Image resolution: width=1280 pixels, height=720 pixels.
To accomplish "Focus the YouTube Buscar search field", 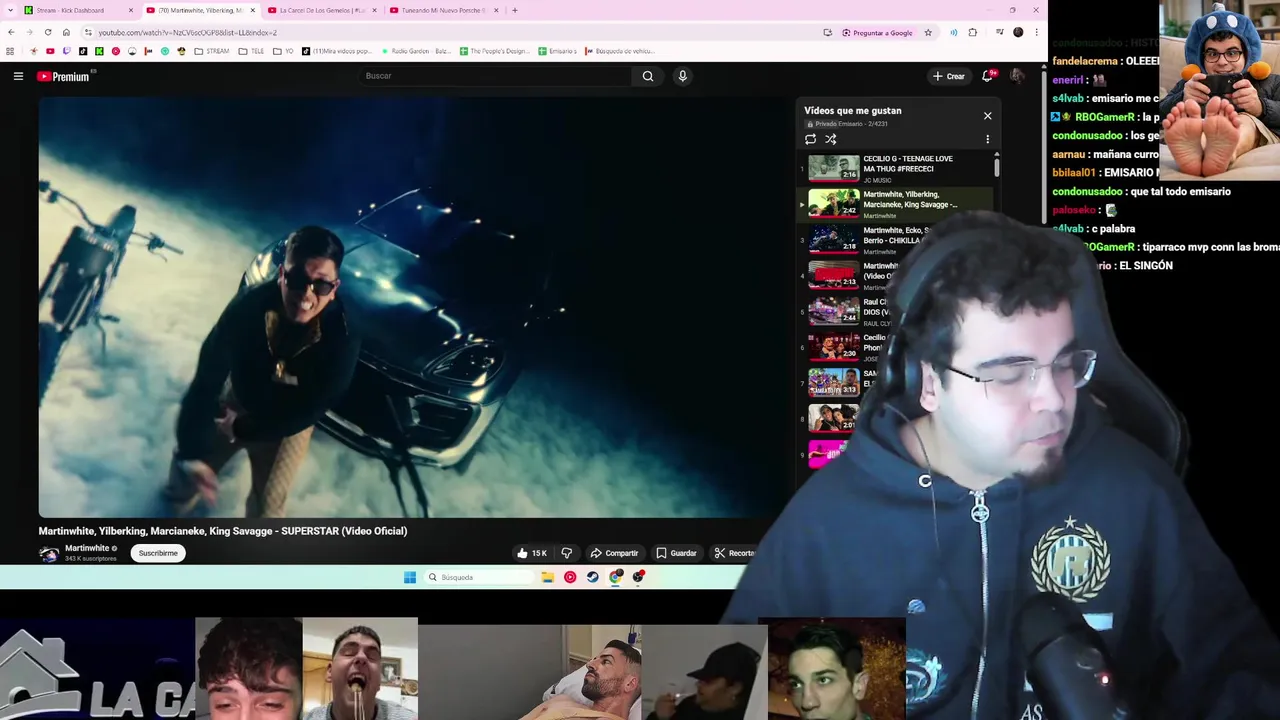I will pyautogui.click(x=495, y=76).
